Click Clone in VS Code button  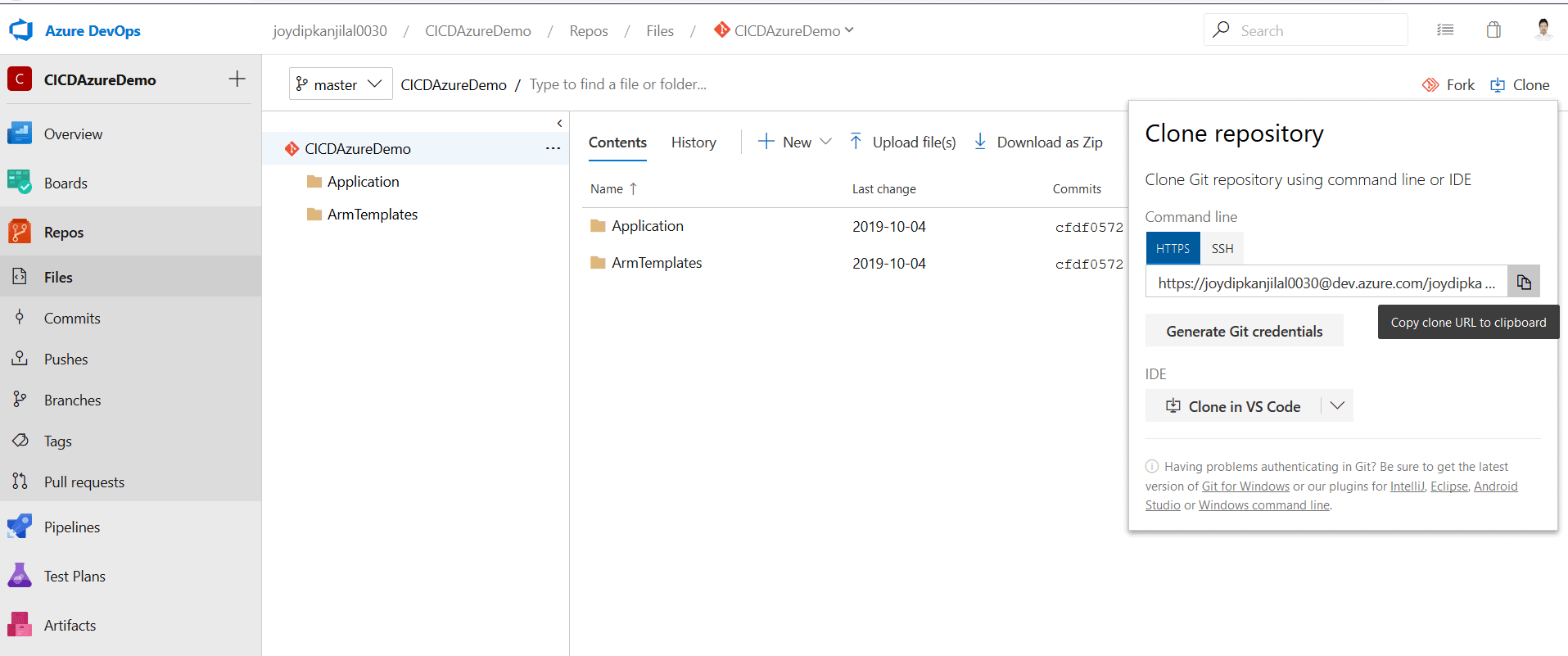pyautogui.click(x=1233, y=405)
